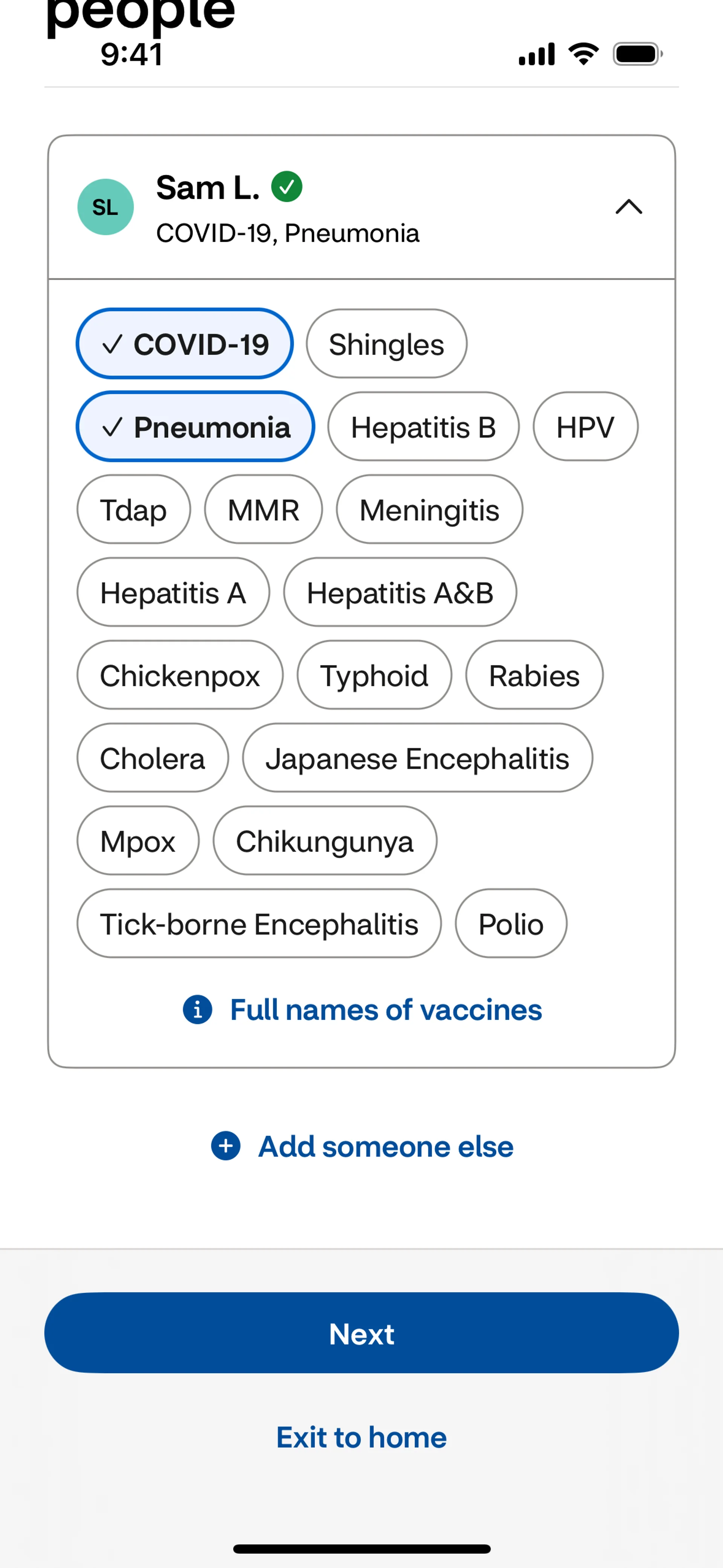Tap the SL avatar circle
Viewport: 723px width, 1568px height.
click(x=105, y=207)
